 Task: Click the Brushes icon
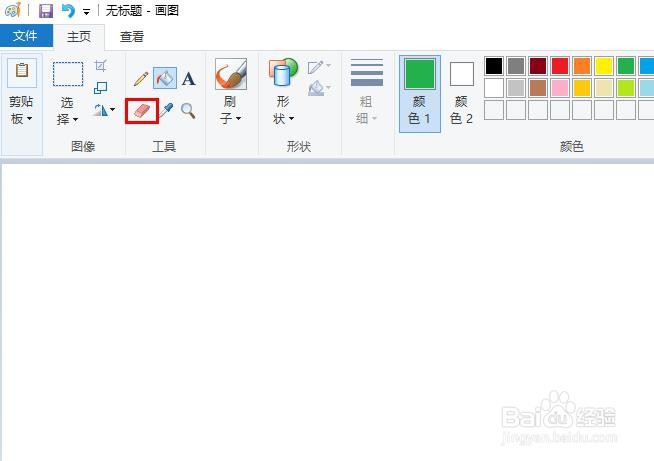click(x=231, y=74)
